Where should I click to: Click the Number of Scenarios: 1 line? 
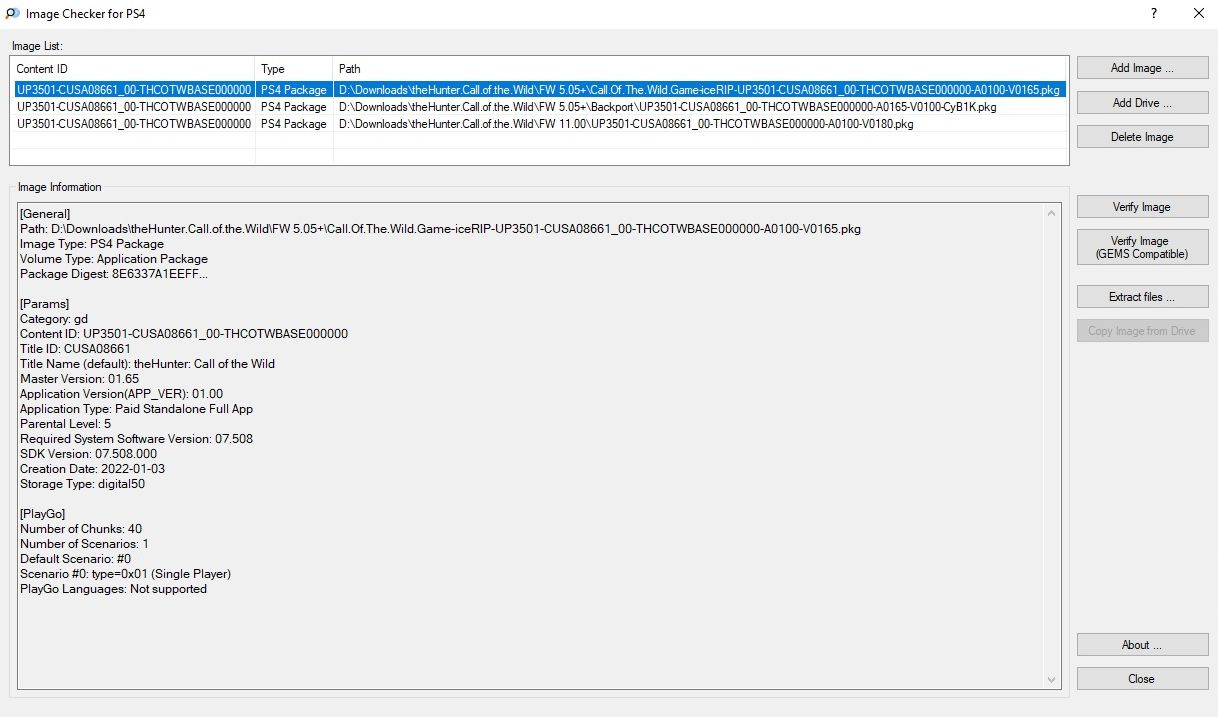coord(84,544)
